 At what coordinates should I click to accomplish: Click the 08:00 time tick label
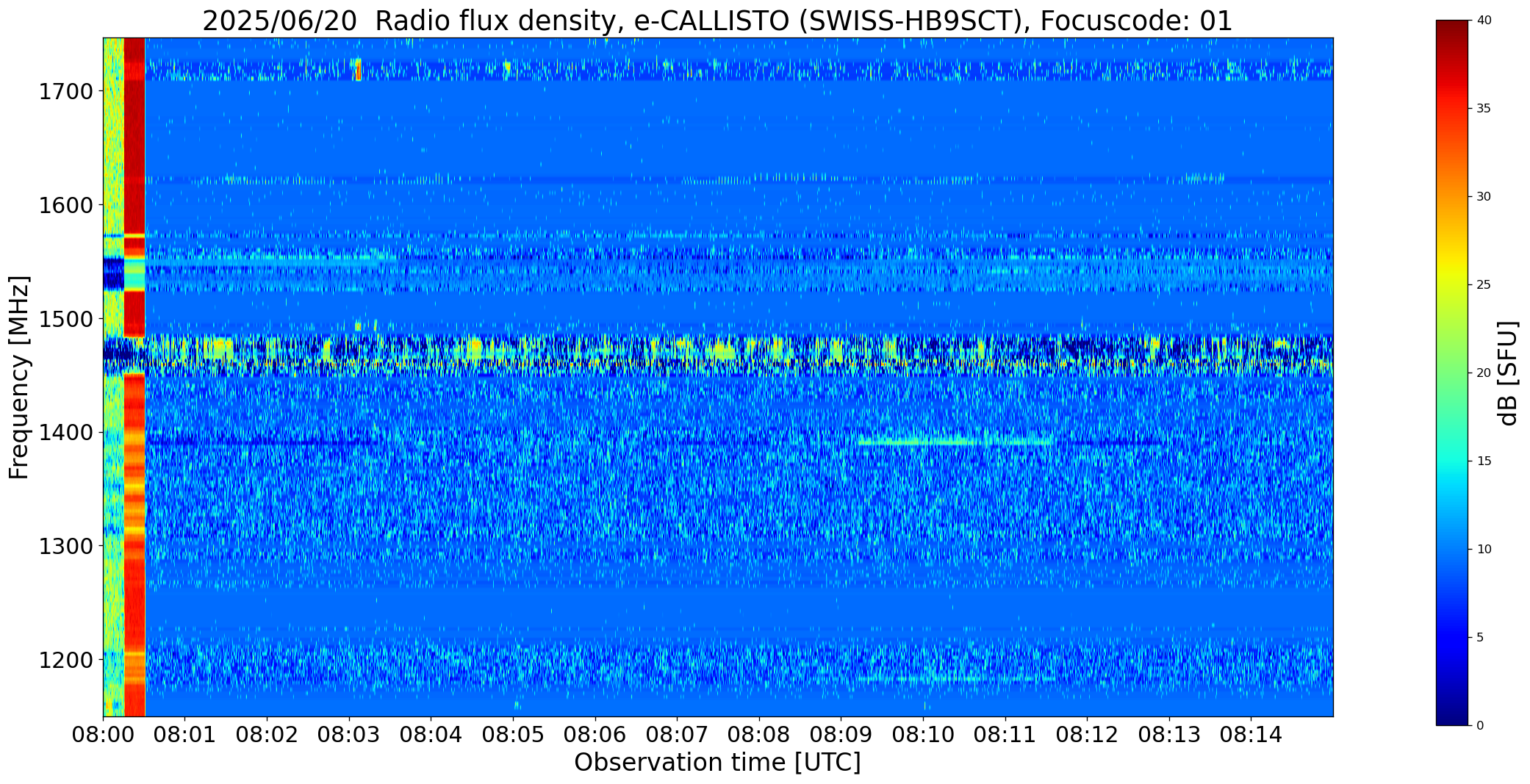pyautogui.click(x=103, y=735)
